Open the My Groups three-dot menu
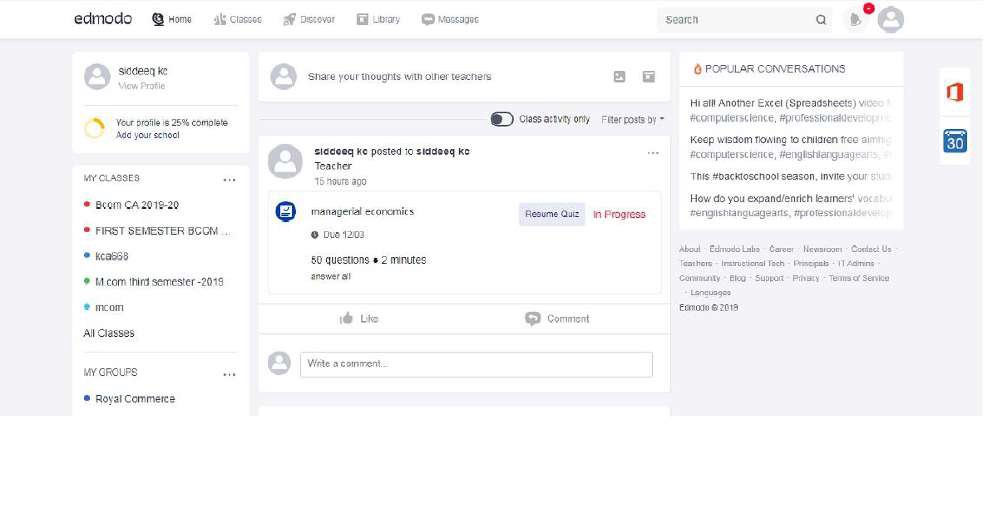 pyautogui.click(x=230, y=374)
